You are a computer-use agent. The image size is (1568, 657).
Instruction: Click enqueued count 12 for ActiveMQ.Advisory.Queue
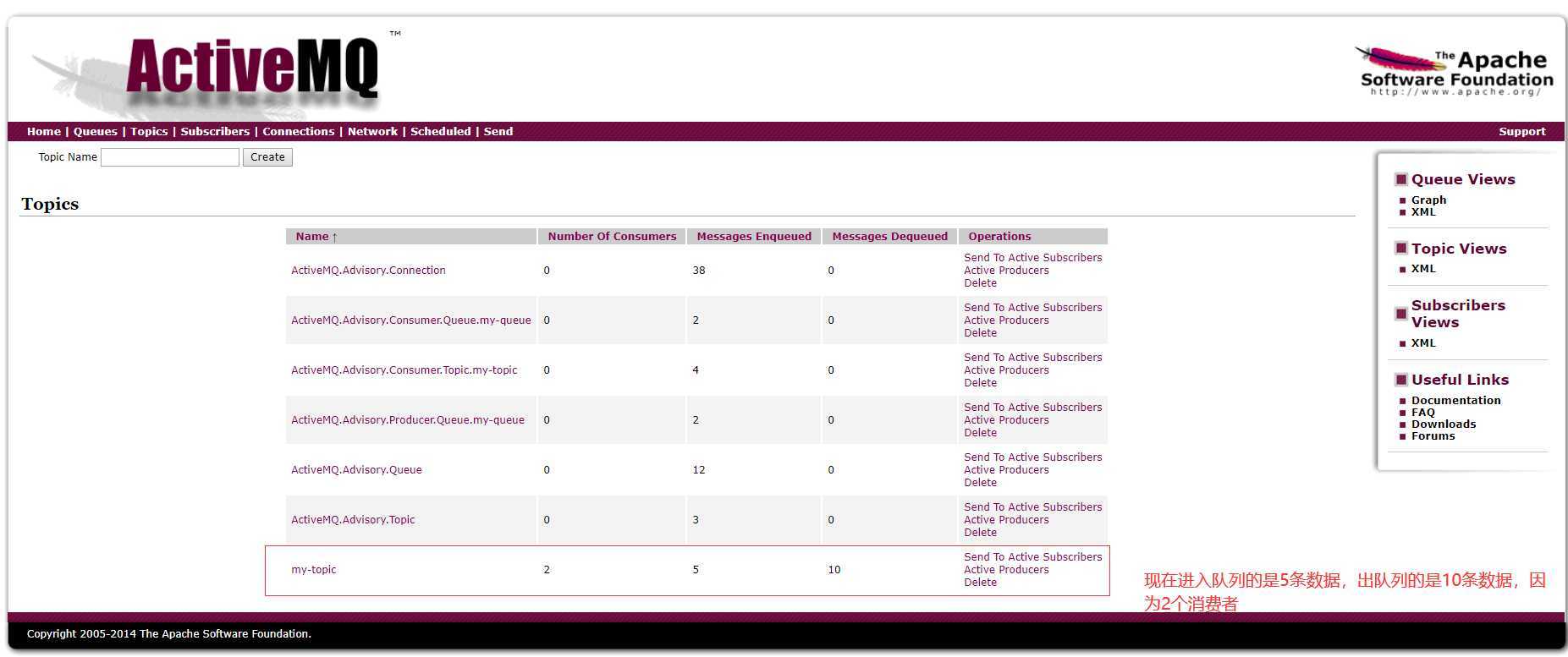699,470
